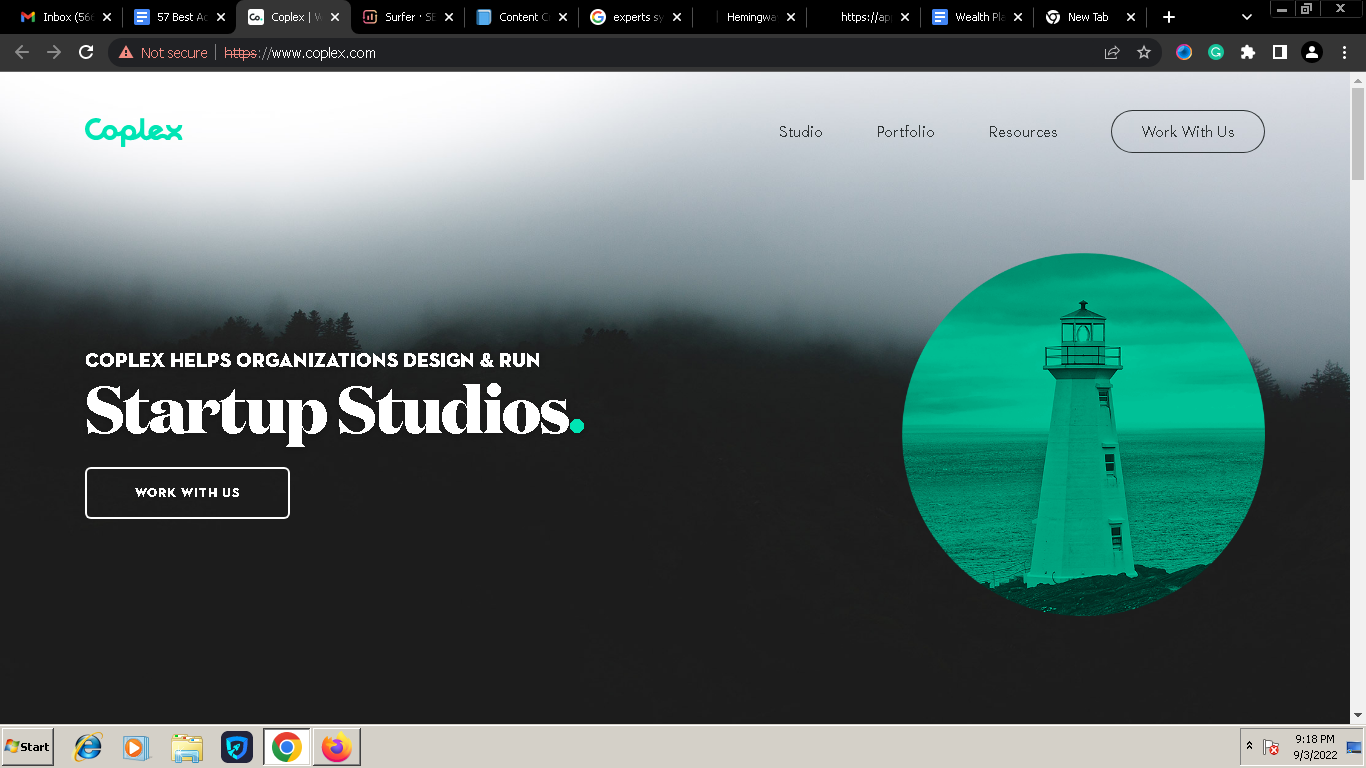
Task: Close the Gmail Inbox tab
Action: tap(107, 17)
